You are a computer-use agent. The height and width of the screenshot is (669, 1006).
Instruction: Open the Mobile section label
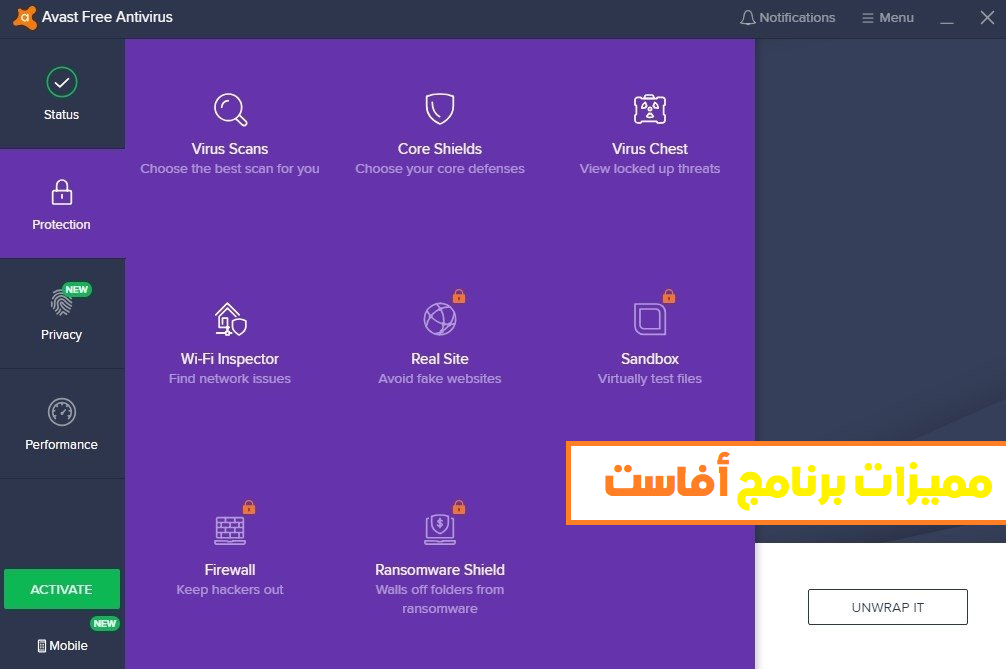pos(69,646)
